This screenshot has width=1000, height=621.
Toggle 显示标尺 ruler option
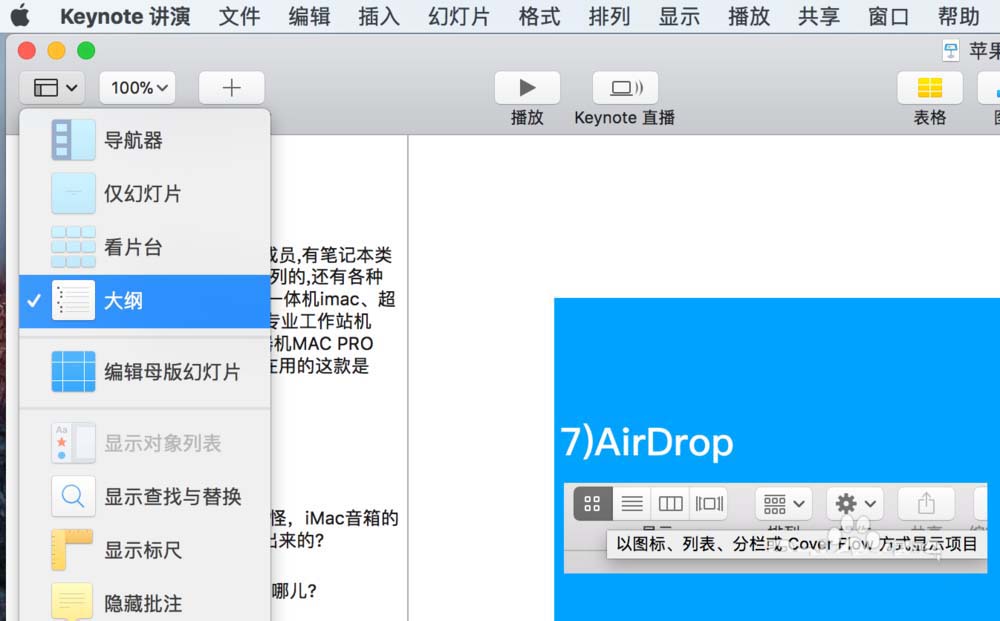(145, 550)
